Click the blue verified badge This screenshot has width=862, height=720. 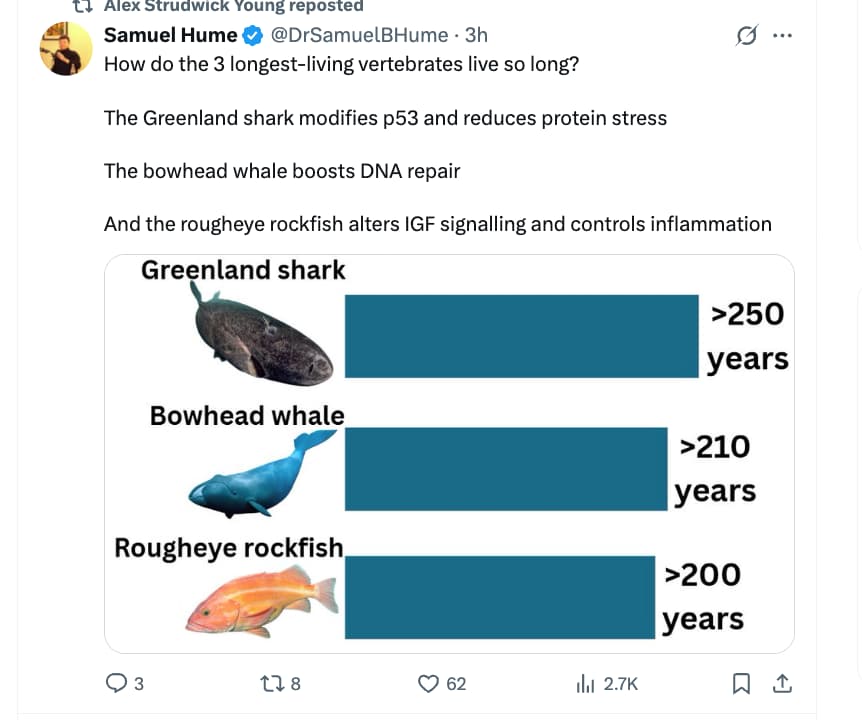254,36
